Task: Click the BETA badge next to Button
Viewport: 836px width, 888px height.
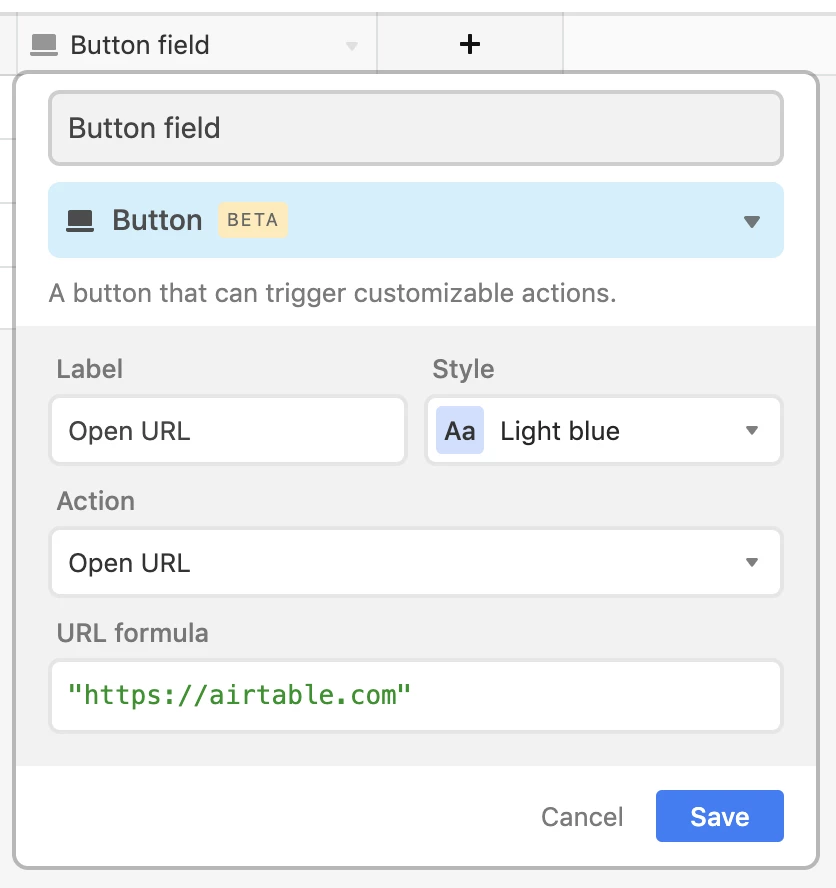Action: [x=253, y=220]
